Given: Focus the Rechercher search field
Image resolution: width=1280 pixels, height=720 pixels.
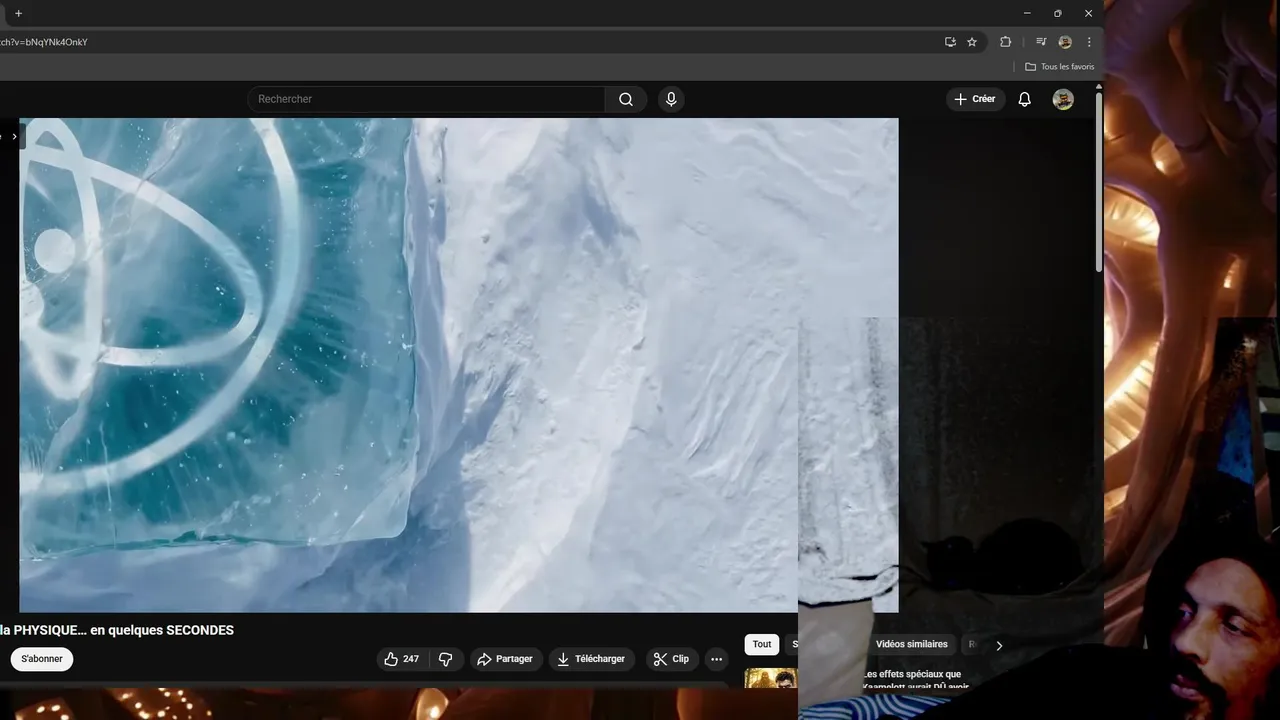Looking at the screenshot, I should (x=426, y=99).
